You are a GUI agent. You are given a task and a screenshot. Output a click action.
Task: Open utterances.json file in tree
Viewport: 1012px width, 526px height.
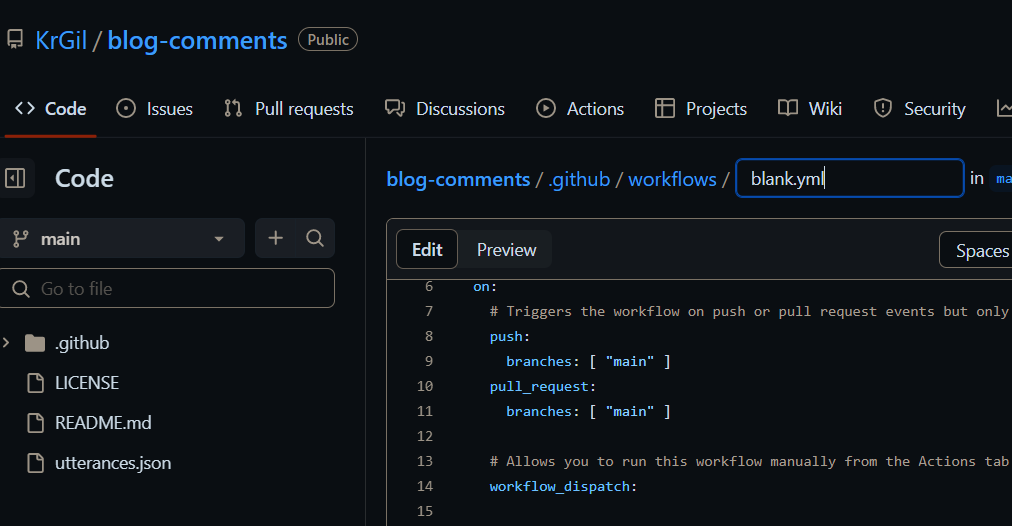(x=113, y=463)
